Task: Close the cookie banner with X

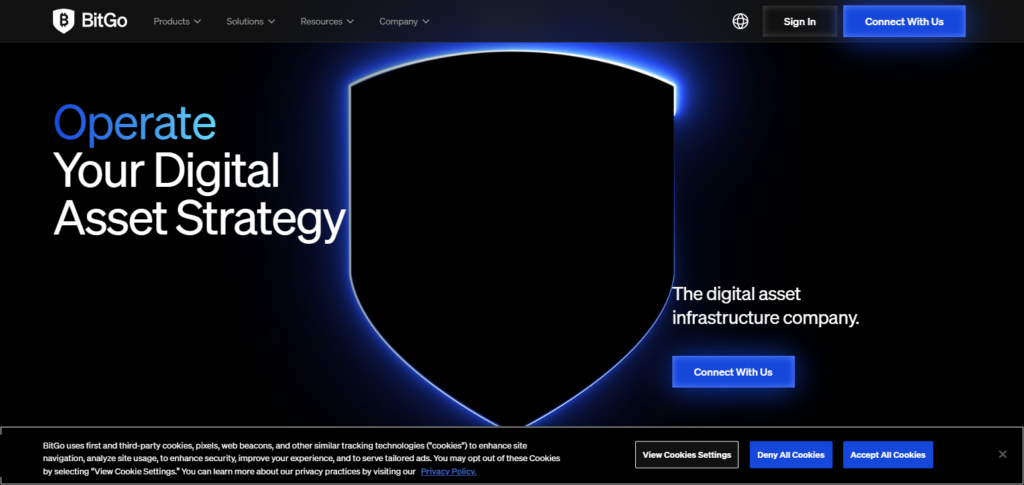Action: point(1002,454)
